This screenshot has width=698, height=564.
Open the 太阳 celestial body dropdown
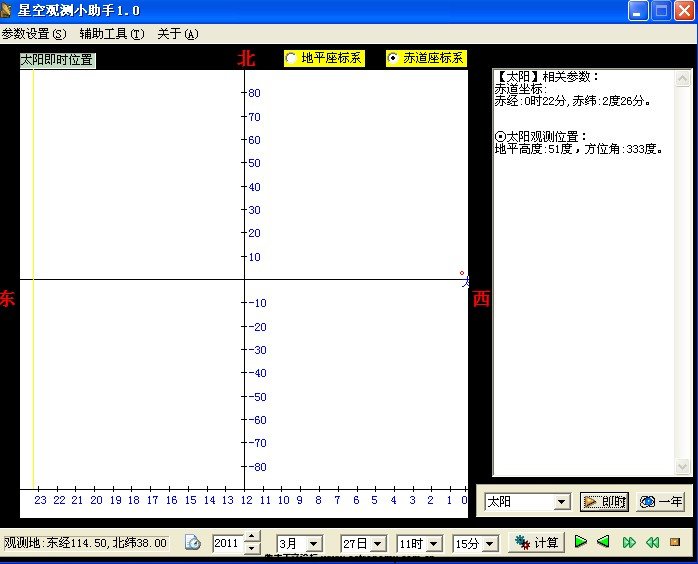(562, 502)
